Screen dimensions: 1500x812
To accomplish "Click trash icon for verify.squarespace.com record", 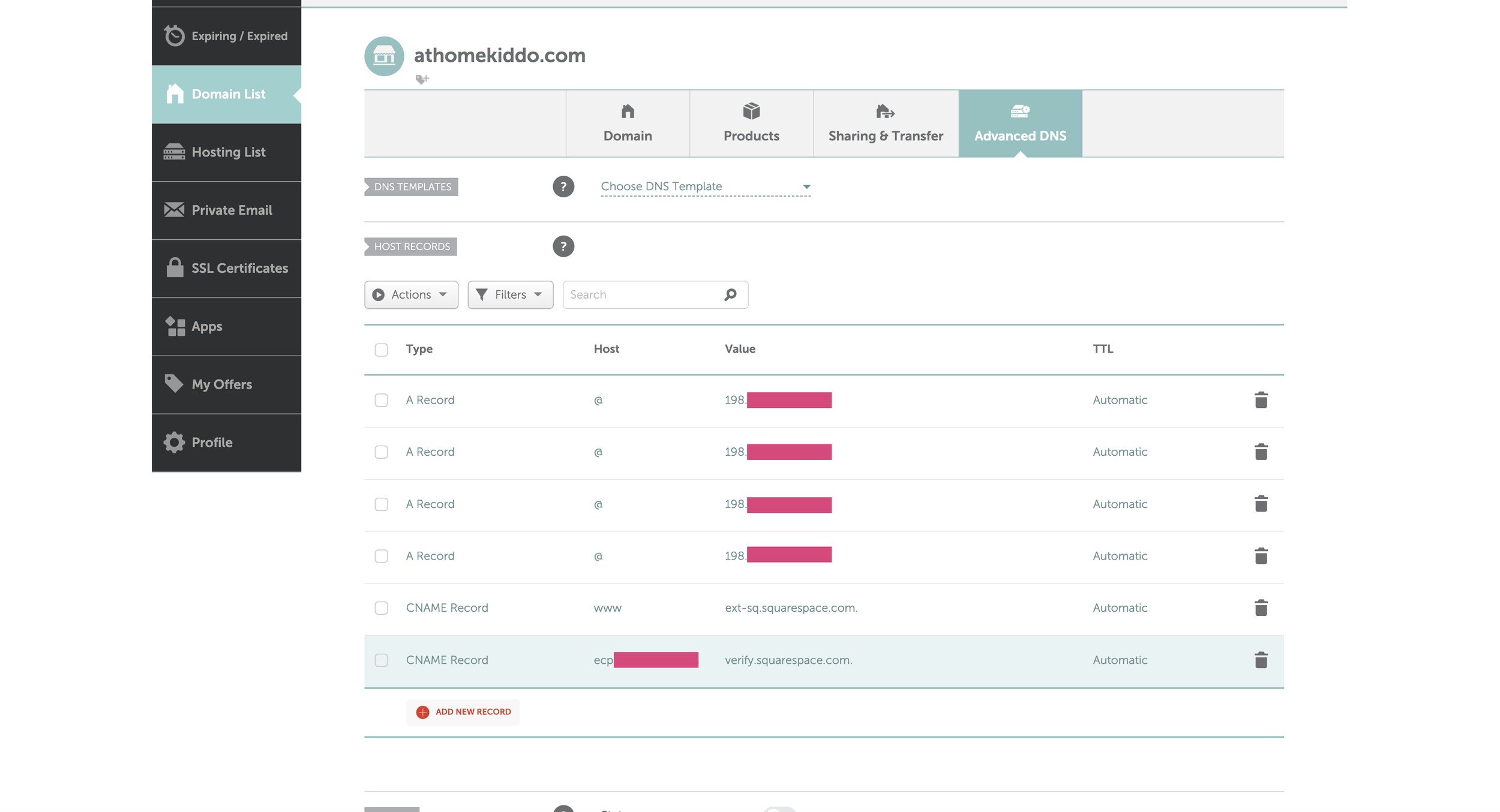I will (x=1261, y=660).
